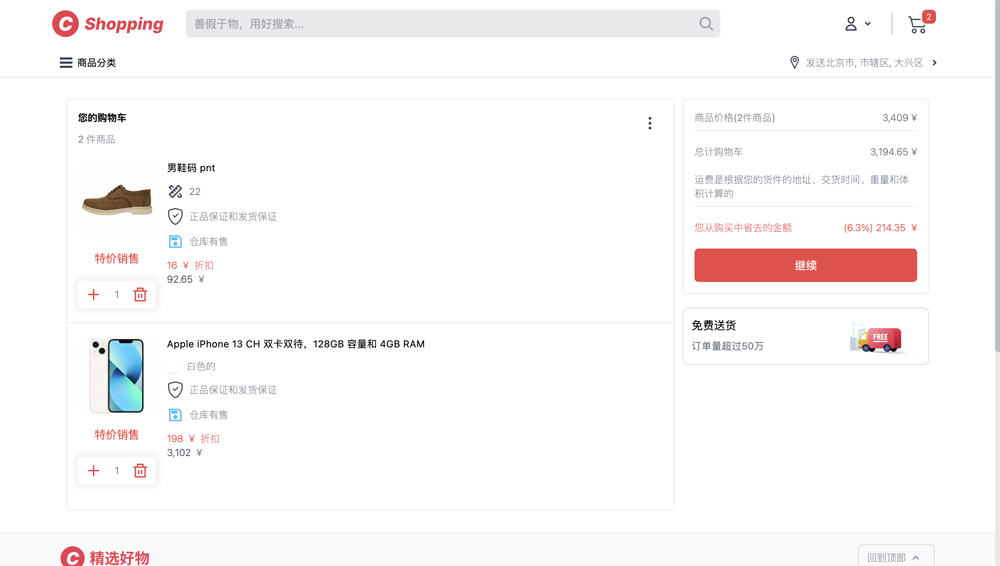Open the iPhone 13 product thumbnail
1000x566 pixels.
117,376
